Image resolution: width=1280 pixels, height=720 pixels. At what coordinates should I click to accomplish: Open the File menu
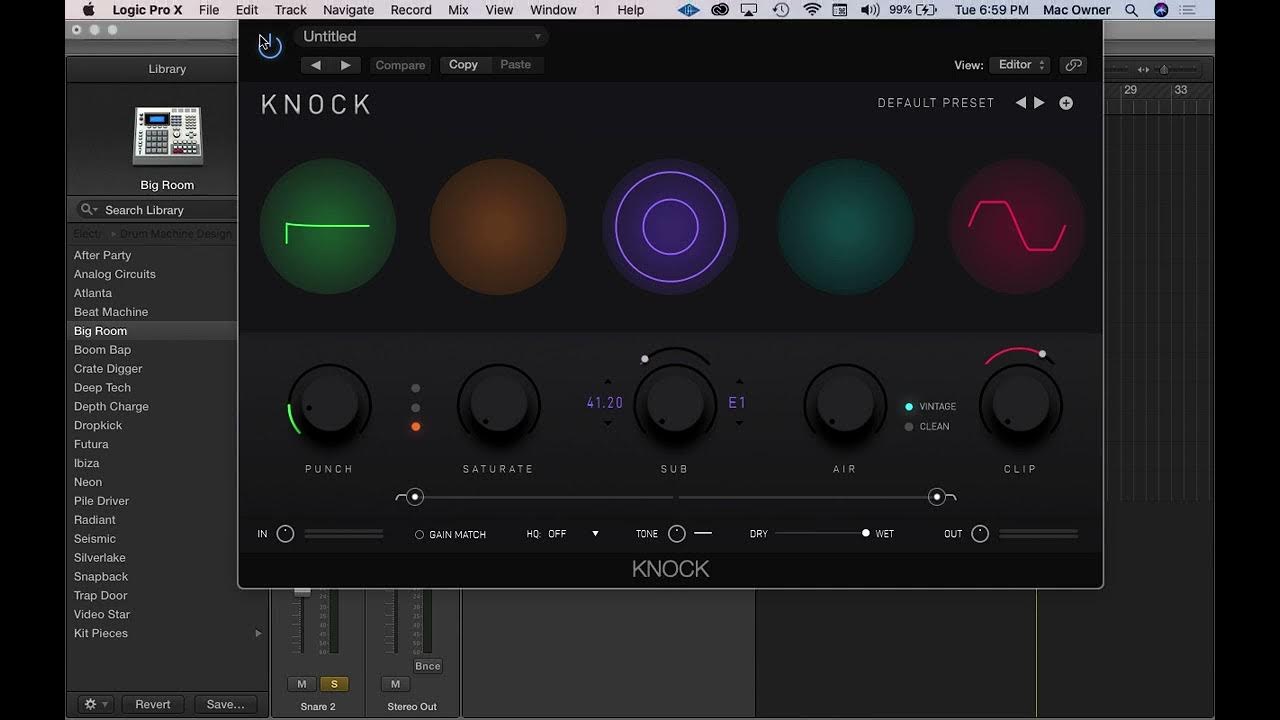[209, 10]
